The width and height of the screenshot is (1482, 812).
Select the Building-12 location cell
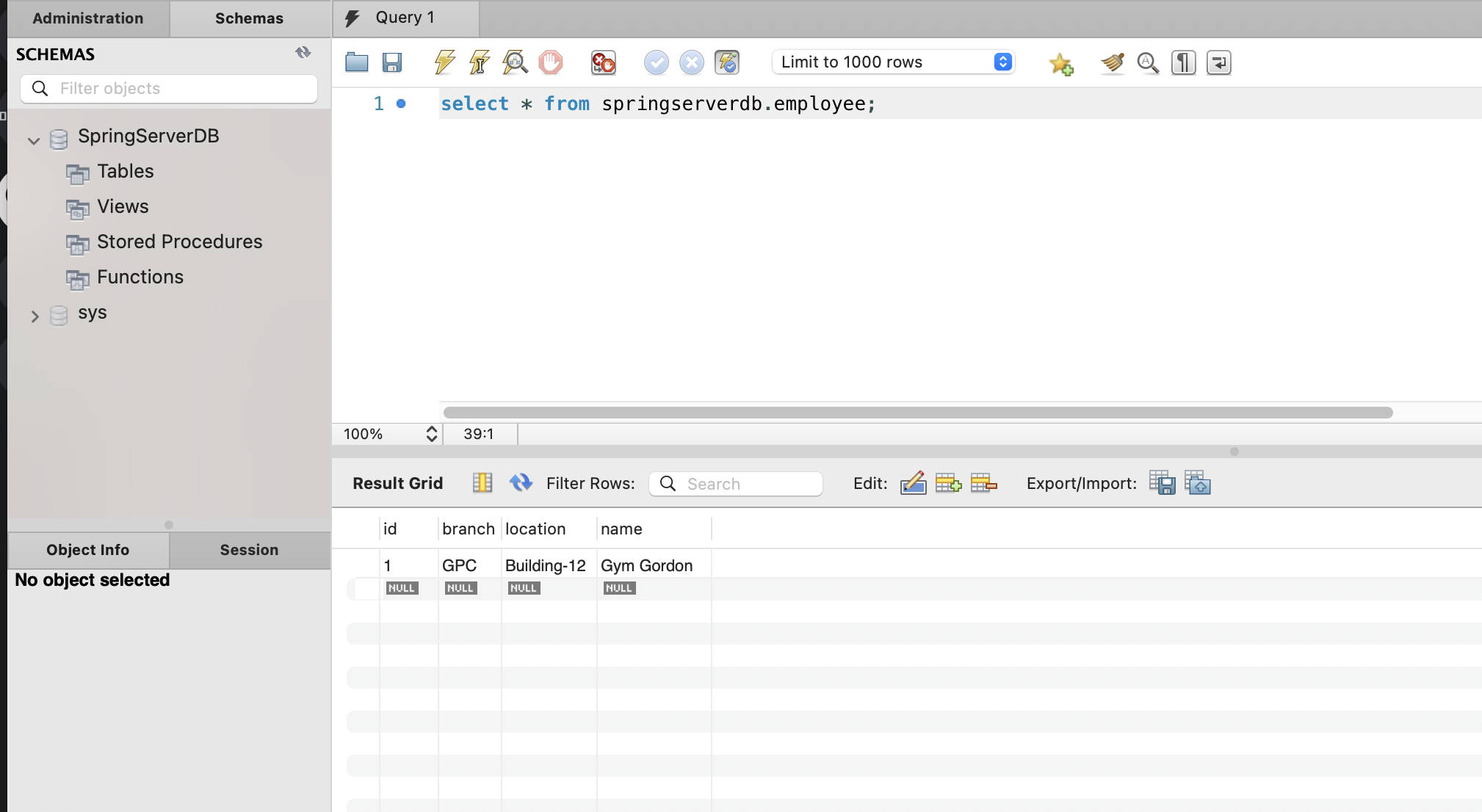point(549,565)
